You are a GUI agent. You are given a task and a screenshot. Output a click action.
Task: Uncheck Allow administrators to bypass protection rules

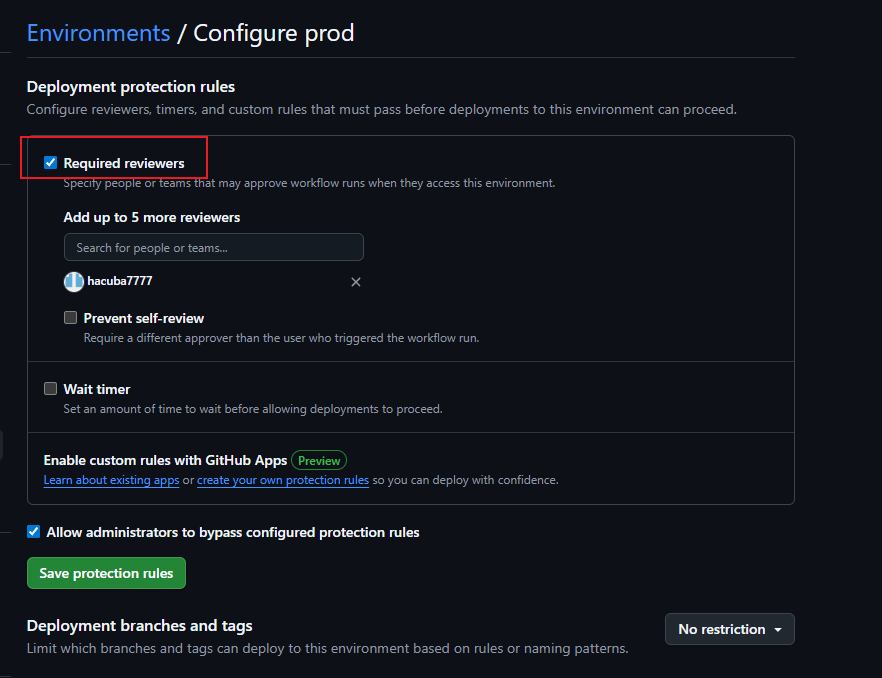[x=34, y=532]
